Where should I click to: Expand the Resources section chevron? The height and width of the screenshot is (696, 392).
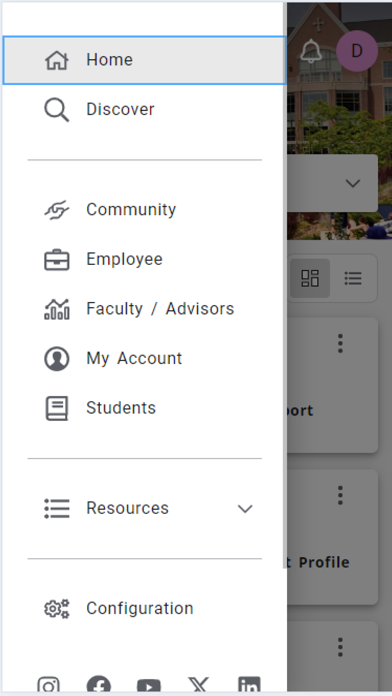[245, 509]
